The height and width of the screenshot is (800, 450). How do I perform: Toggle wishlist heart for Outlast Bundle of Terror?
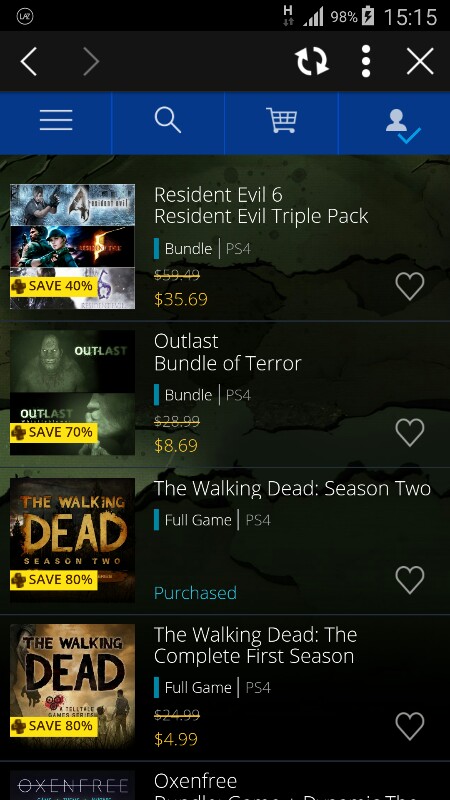coord(410,433)
